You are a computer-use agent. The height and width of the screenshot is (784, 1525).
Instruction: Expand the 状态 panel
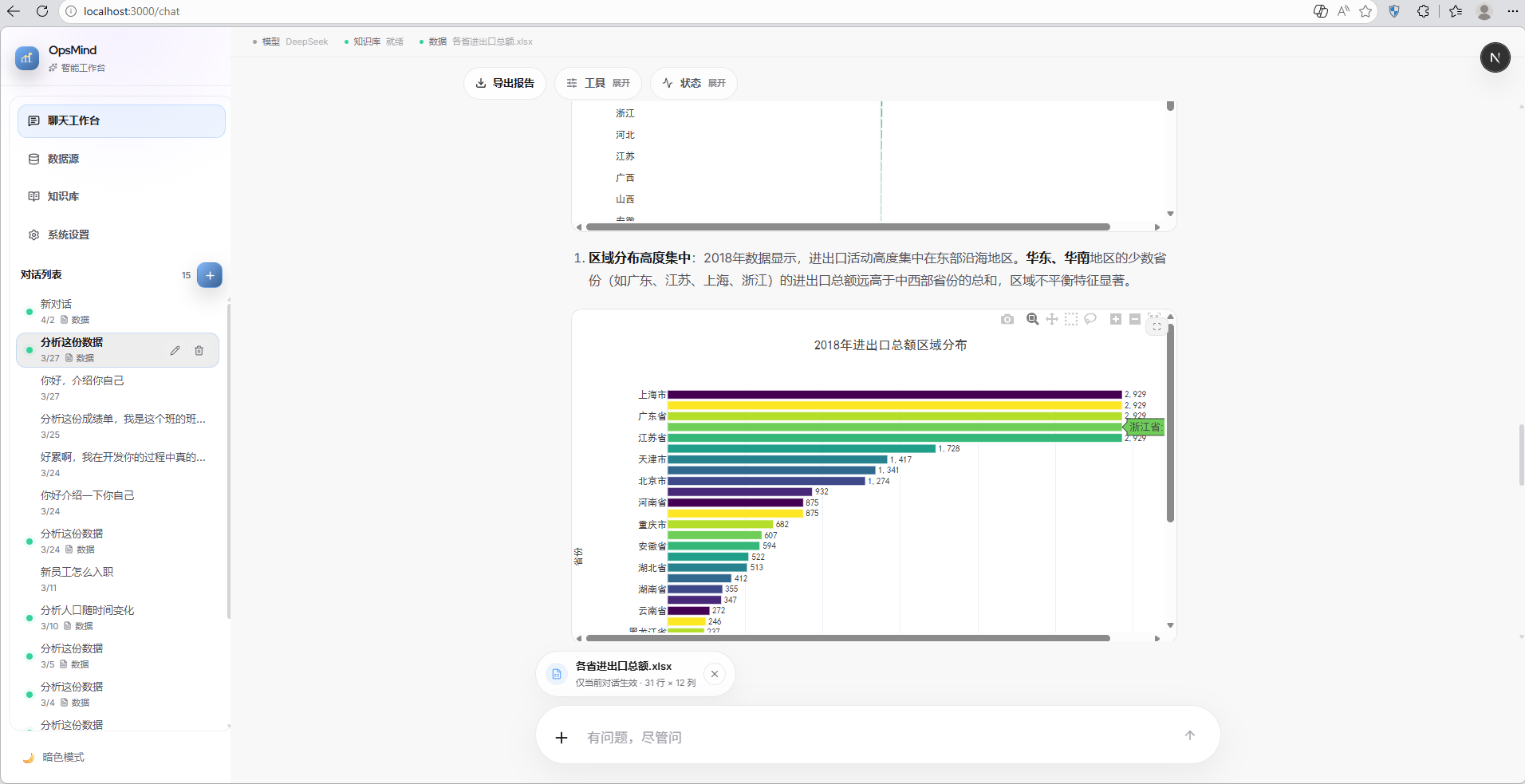692,83
